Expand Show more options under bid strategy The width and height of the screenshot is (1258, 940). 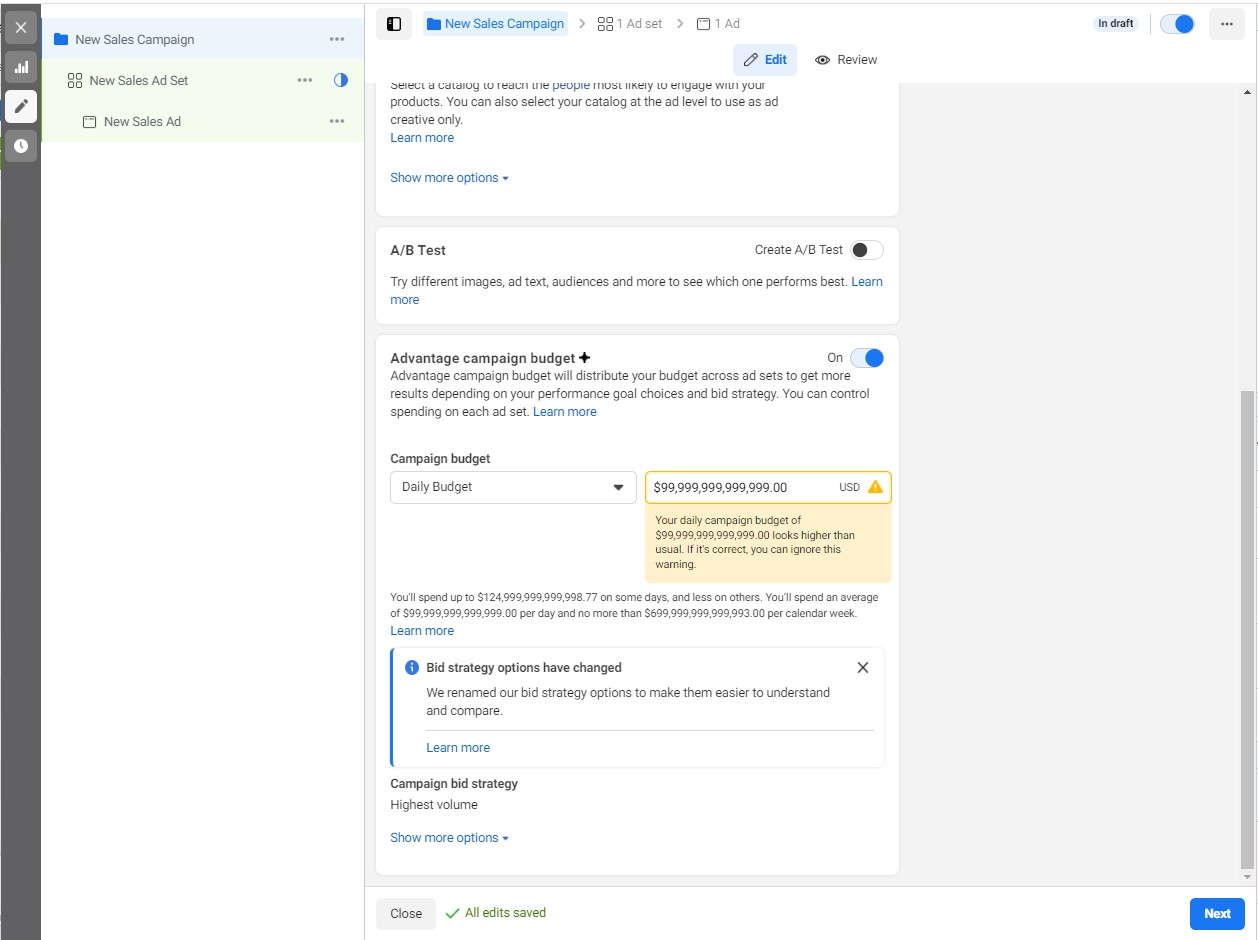(x=449, y=838)
